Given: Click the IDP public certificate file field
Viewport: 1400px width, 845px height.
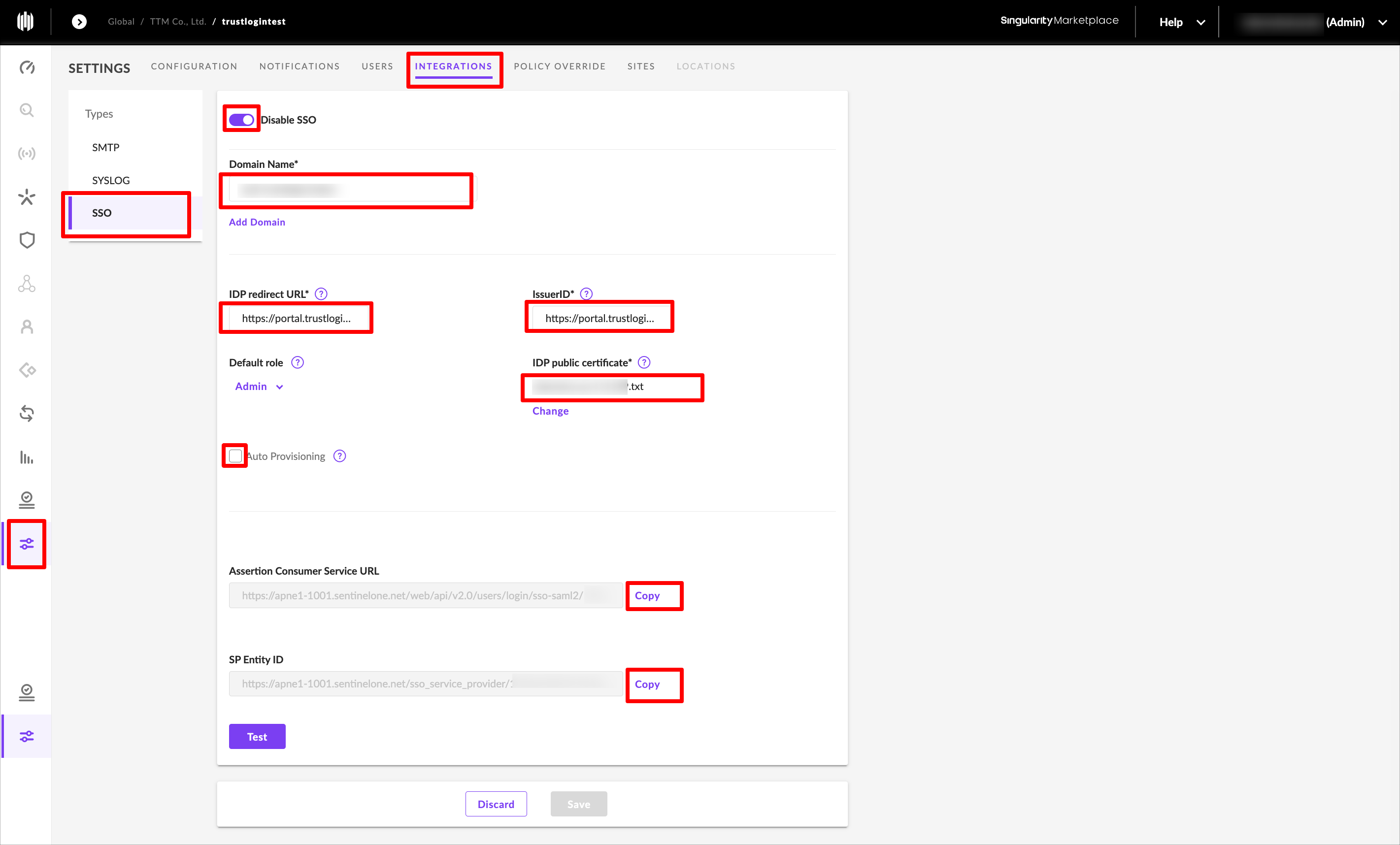Looking at the screenshot, I should pos(613,387).
